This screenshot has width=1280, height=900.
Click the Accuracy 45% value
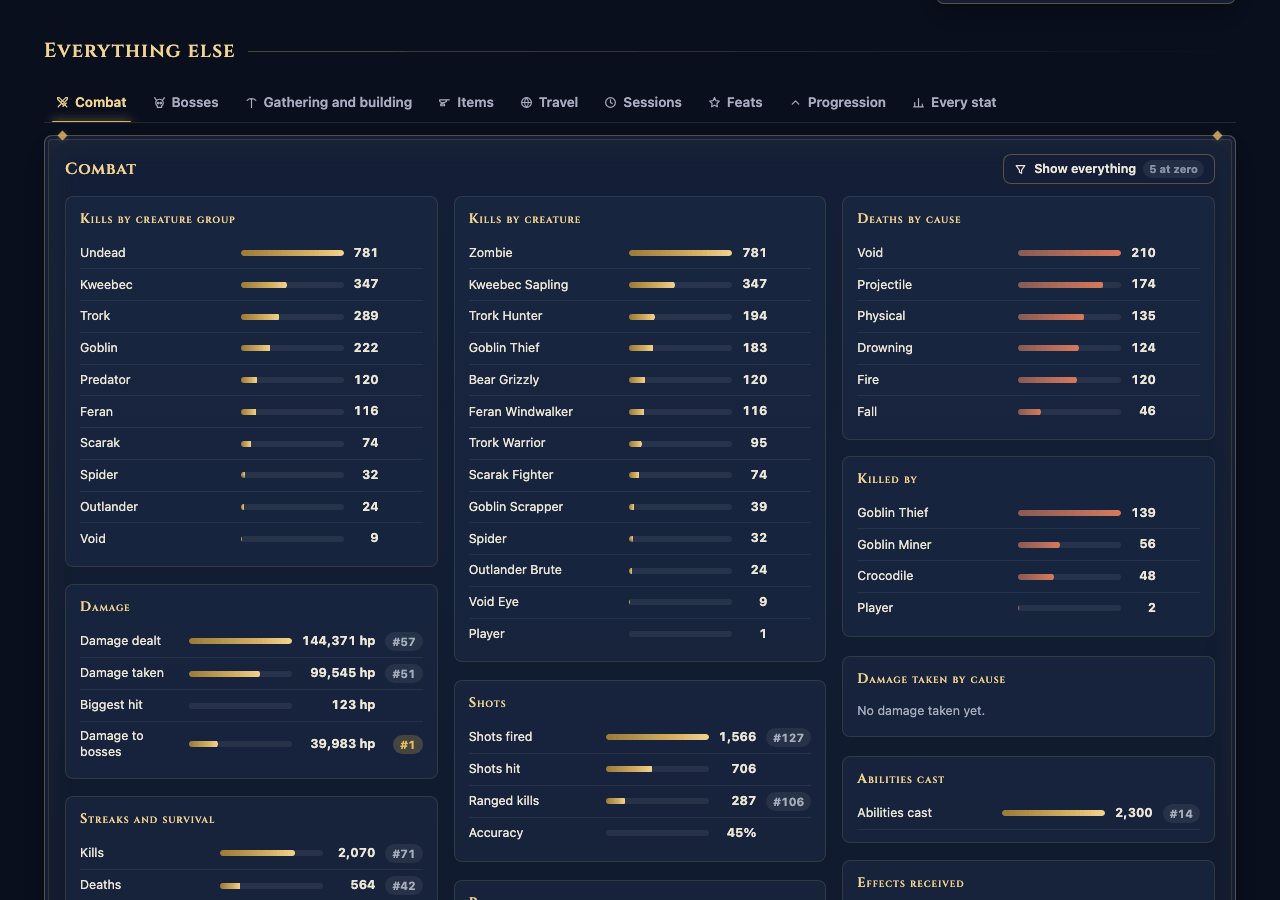[741, 833]
